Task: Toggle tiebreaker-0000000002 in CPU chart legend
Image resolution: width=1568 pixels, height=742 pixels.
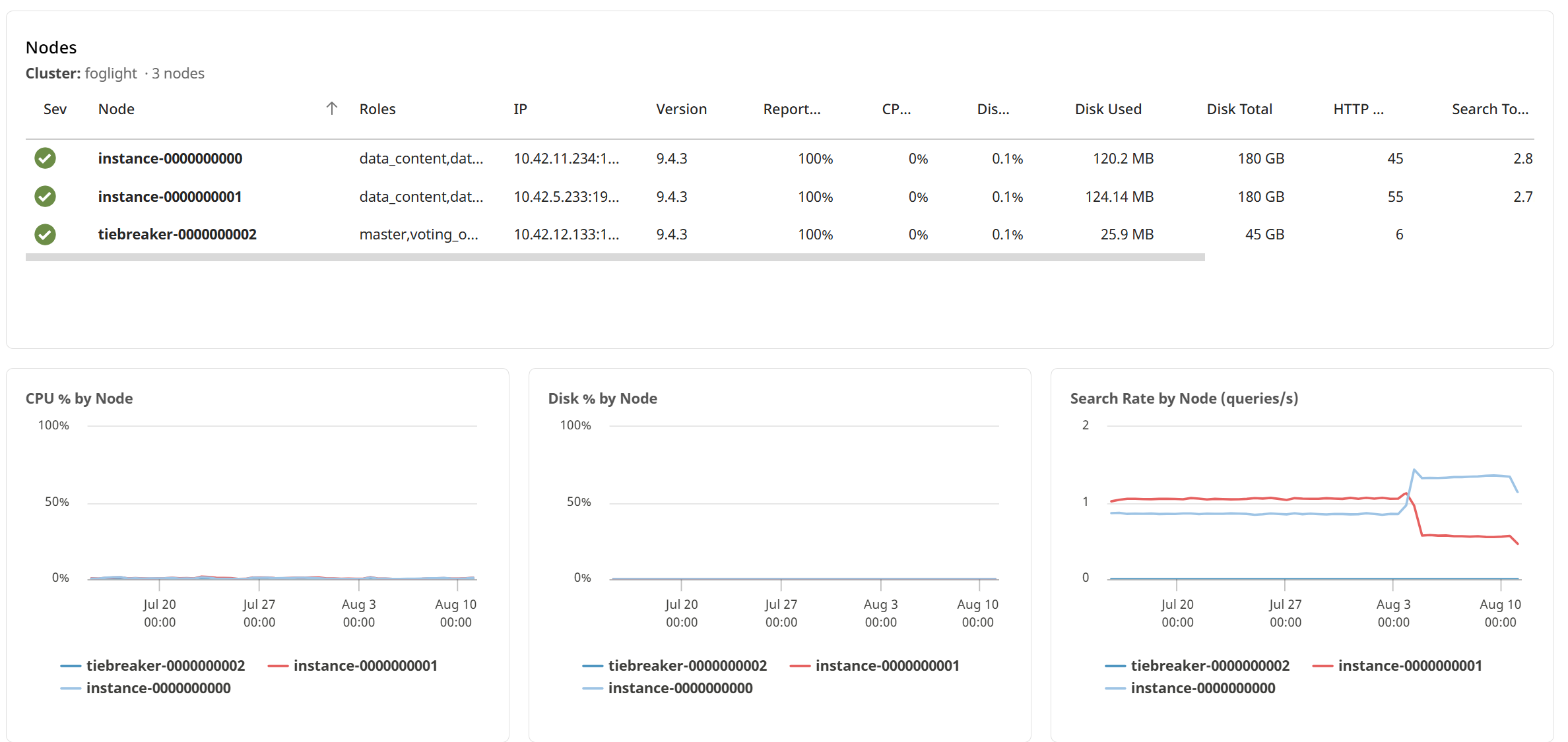Action: (x=152, y=665)
